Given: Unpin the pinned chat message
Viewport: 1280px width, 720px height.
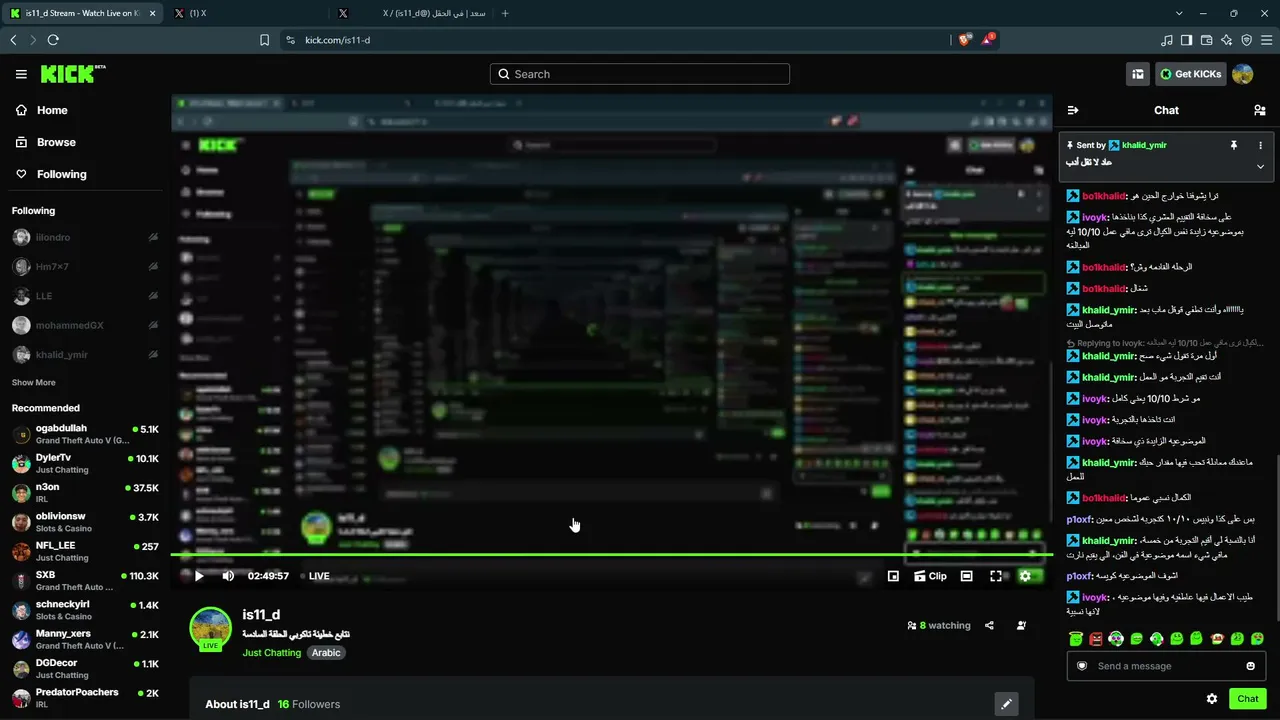Looking at the screenshot, I should click(1234, 145).
